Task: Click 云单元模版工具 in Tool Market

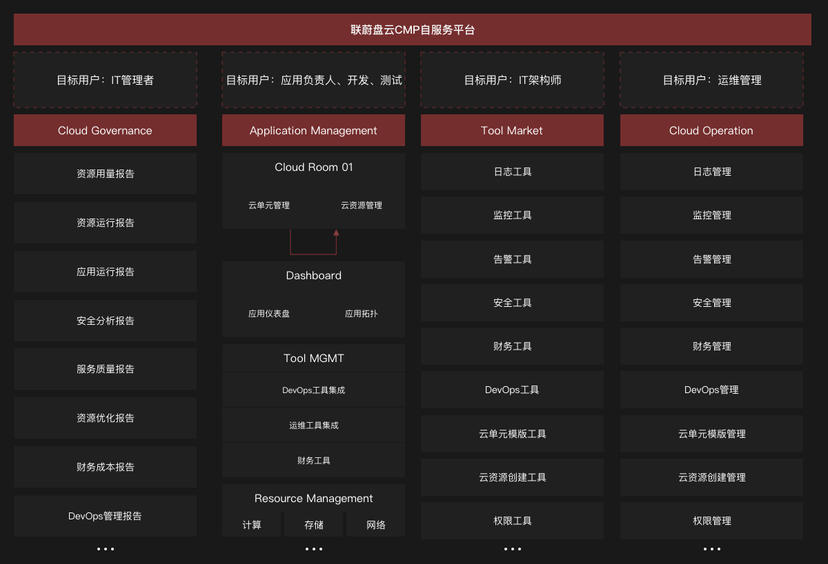Action: pyautogui.click(x=512, y=434)
